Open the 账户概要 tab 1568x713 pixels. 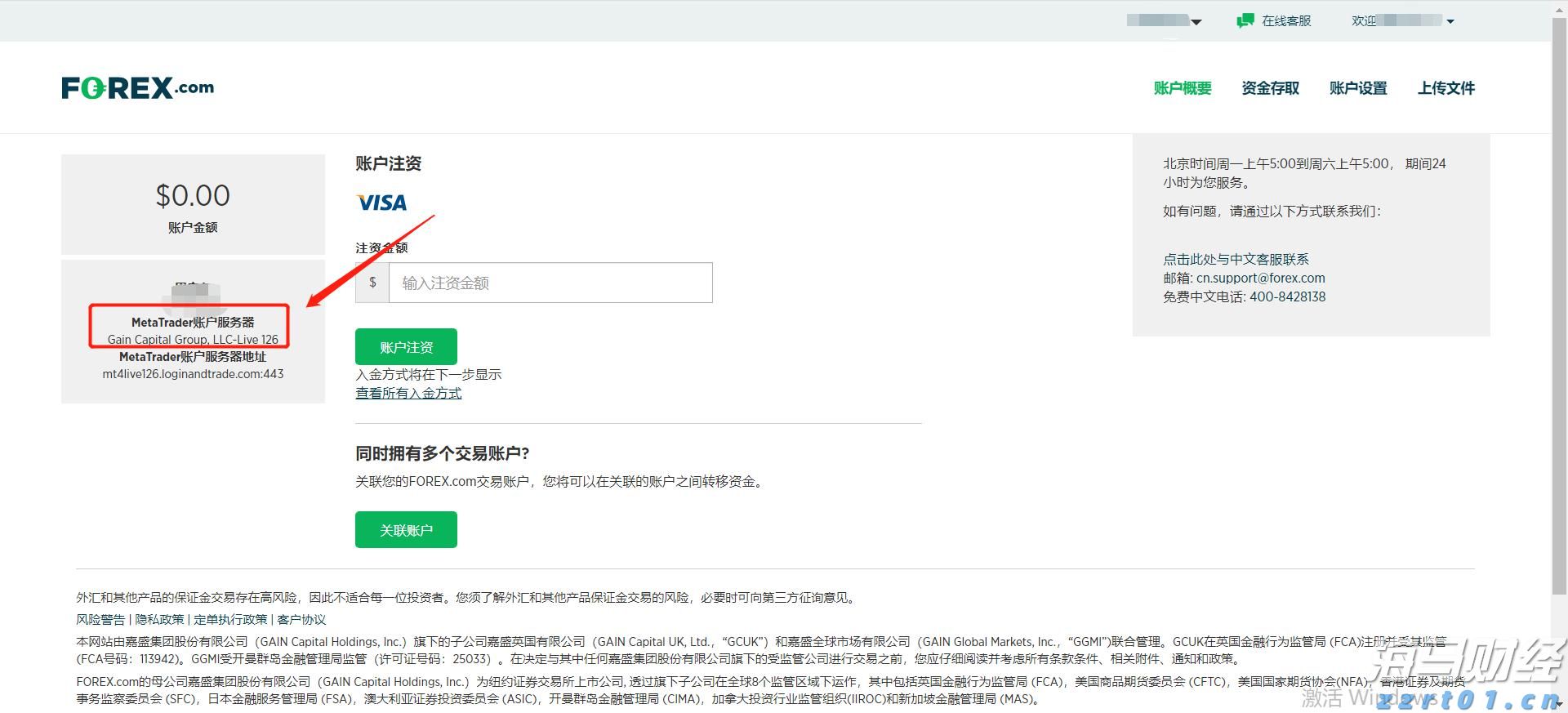(x=1182, y=88)
